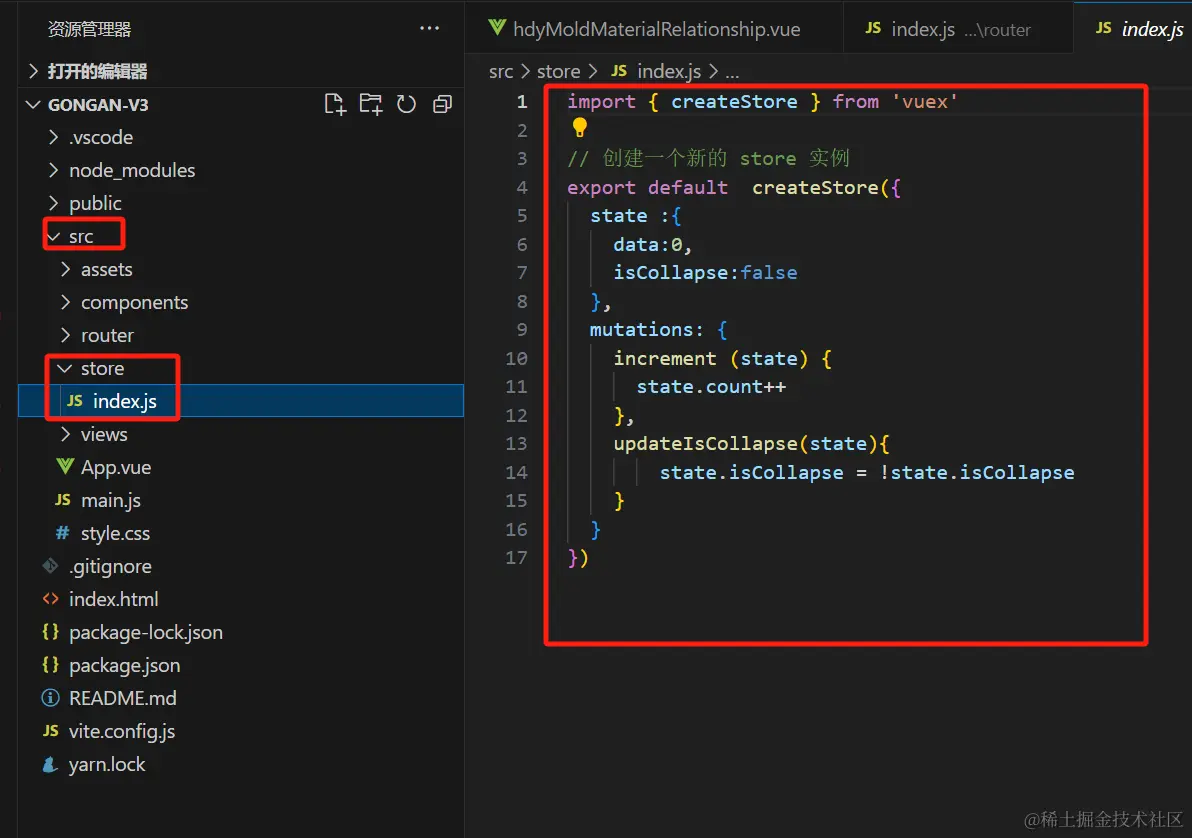Click the New Folder icon in explorer header
The width and height of the screenshot is (1192, 838).
pyautogui.click(x=371, y=104)
